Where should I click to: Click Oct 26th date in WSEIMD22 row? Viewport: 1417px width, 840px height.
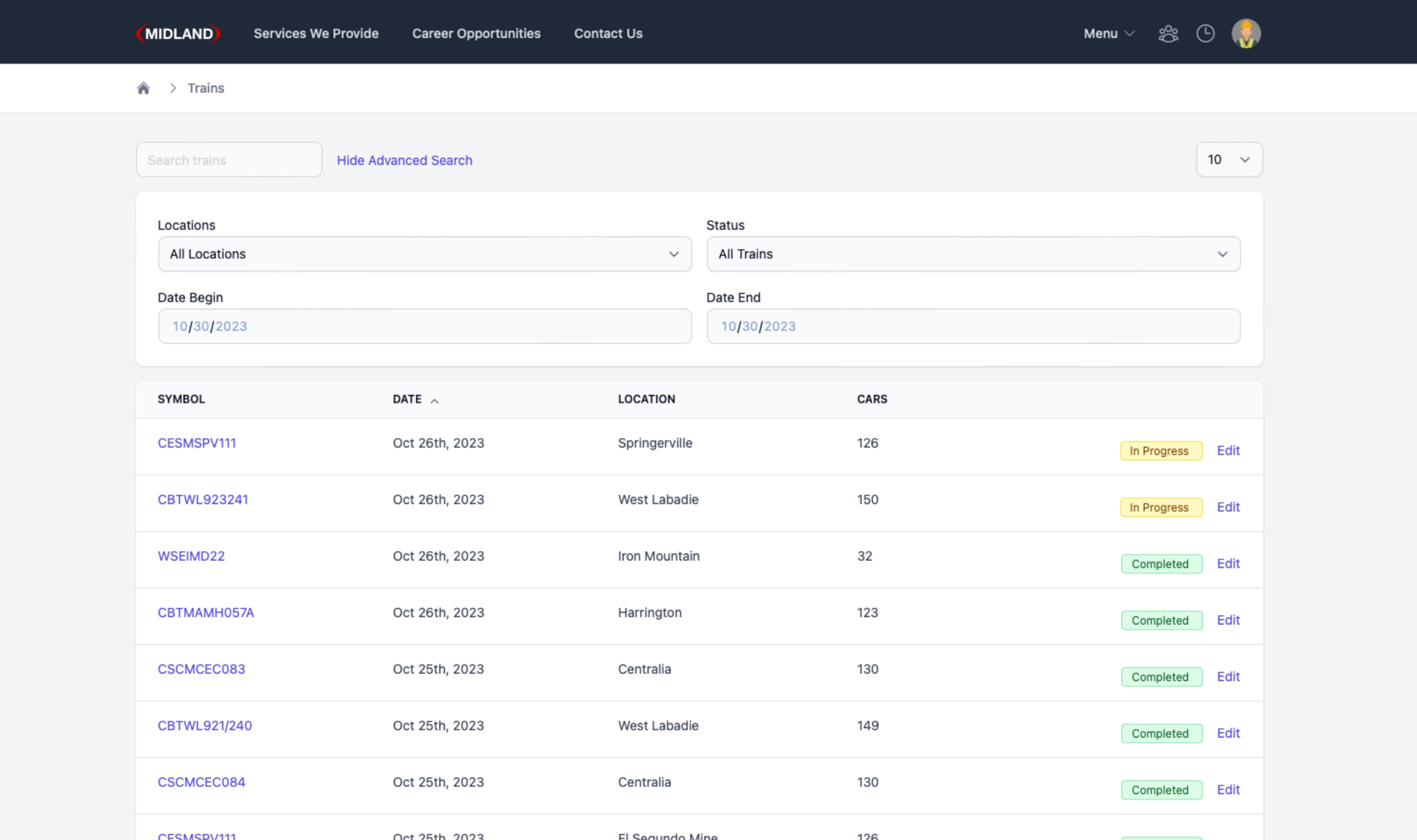(x=438, y=556)
